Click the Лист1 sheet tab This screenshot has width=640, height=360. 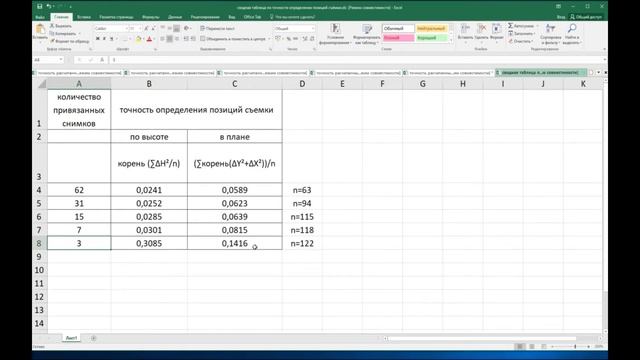tap(71, 338)
